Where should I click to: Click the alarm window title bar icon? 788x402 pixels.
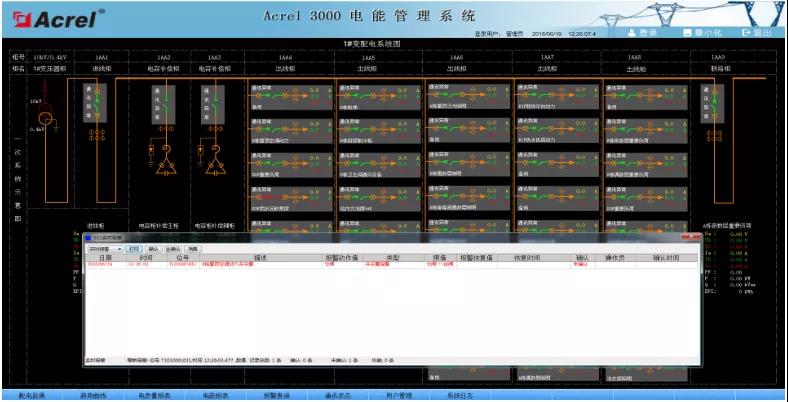pyautogui.click(x=88, y=237)
